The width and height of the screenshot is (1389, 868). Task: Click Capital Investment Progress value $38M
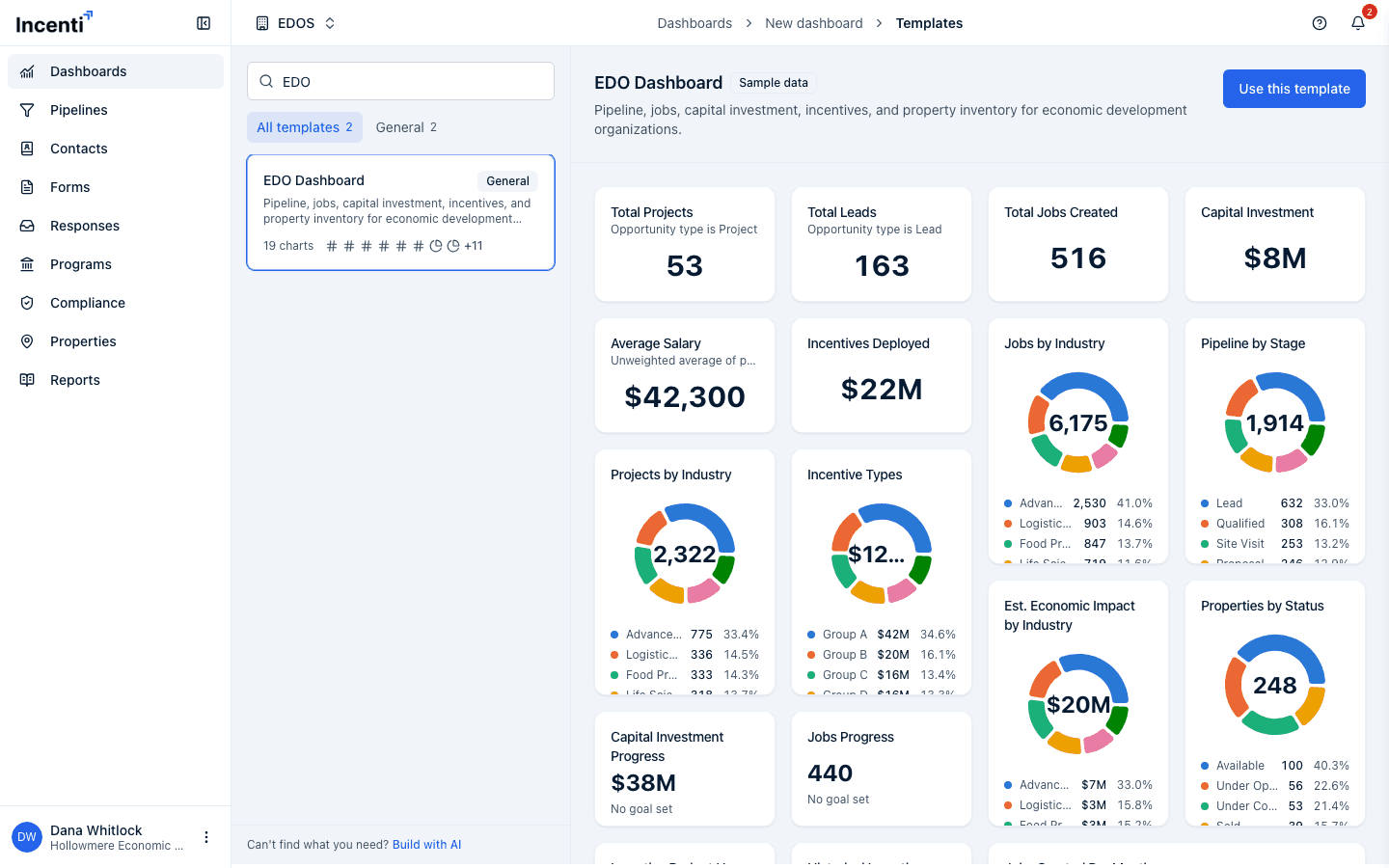click(643, 783)
